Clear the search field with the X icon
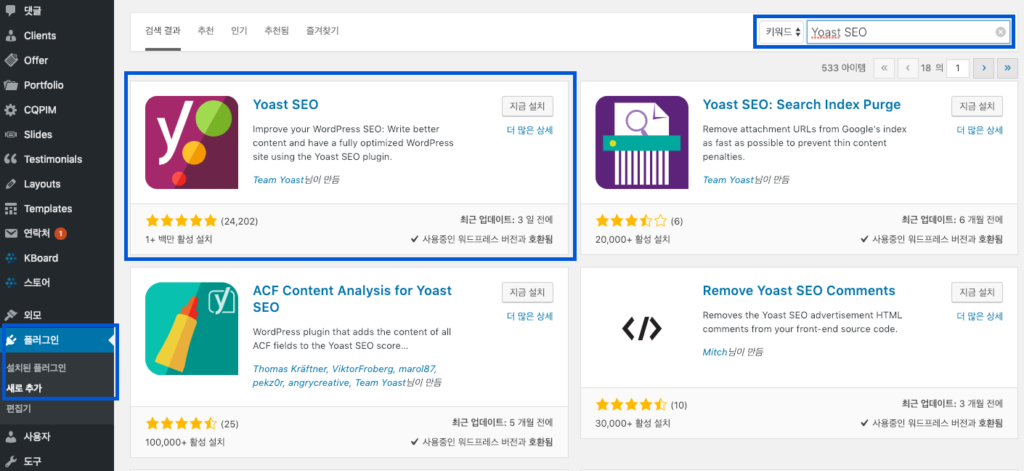The width and height of the screenshot is (1024, 471). [1000, 31]
